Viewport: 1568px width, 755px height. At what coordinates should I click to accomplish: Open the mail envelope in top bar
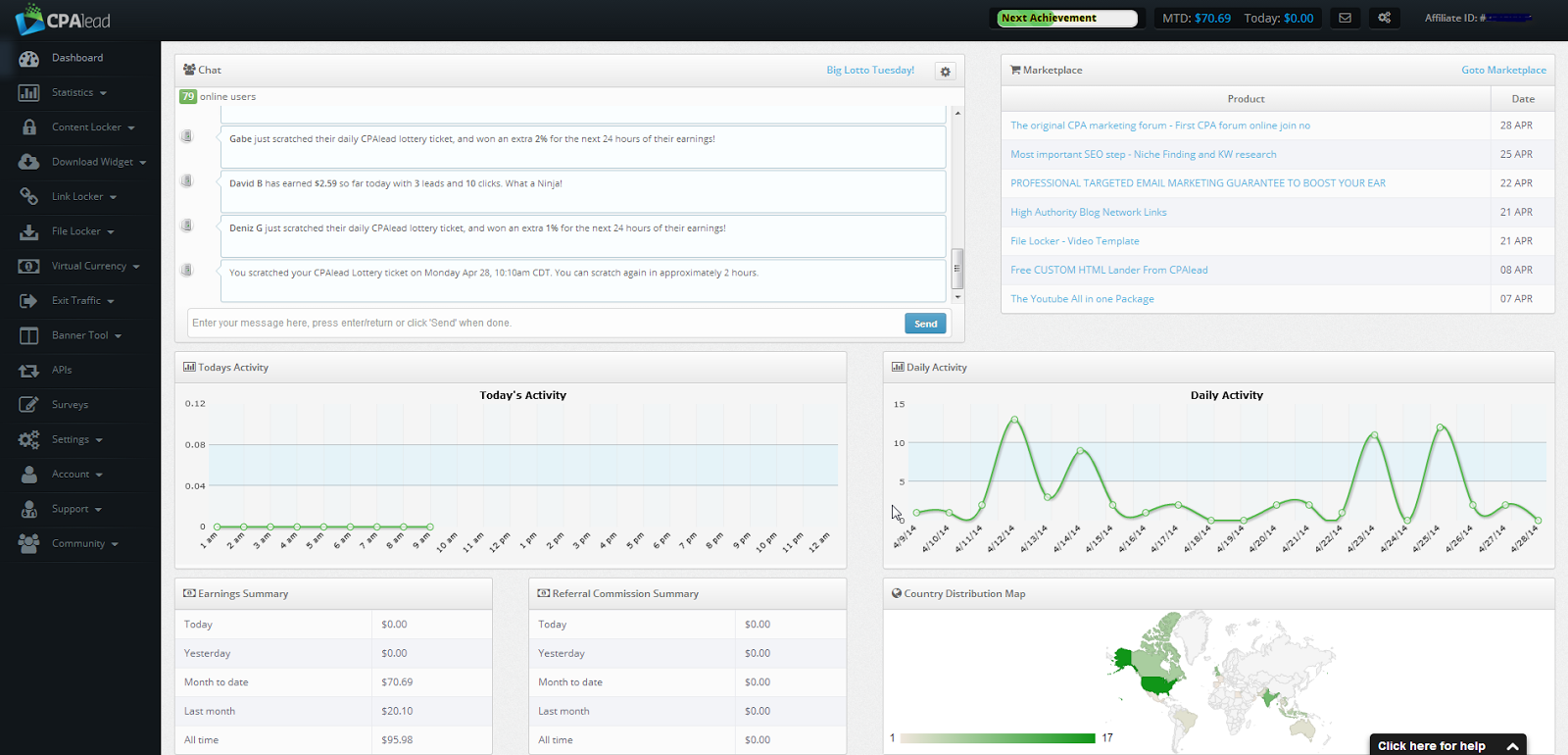tap(1345, 18)
